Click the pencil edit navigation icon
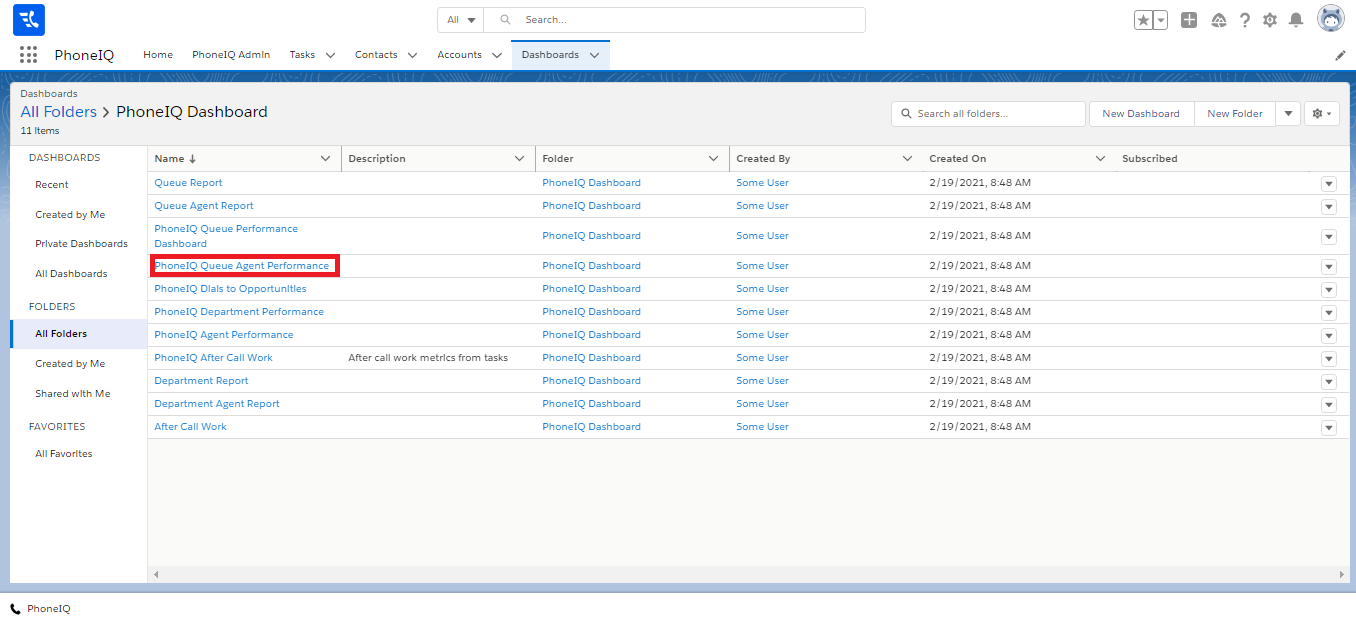1356x624 pixels. pos(1340,56)
